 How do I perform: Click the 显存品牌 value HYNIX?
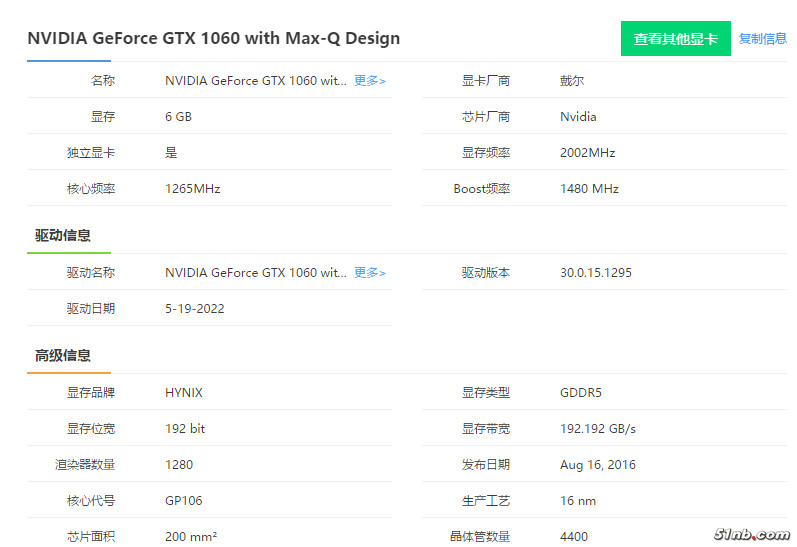[x=183, y=392]
